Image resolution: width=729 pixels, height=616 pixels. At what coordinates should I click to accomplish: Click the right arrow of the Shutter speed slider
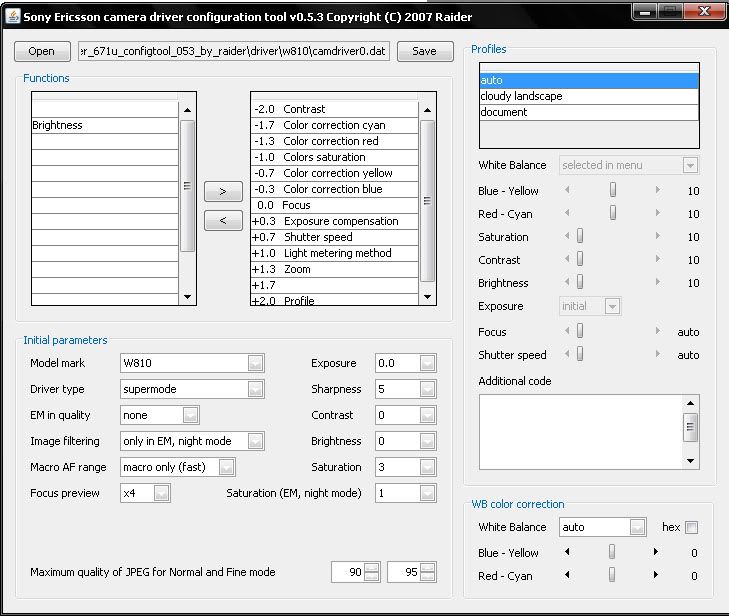pos(657,354)
